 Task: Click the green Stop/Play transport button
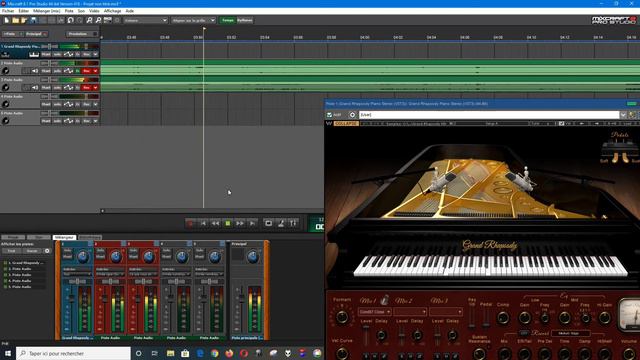228,223
